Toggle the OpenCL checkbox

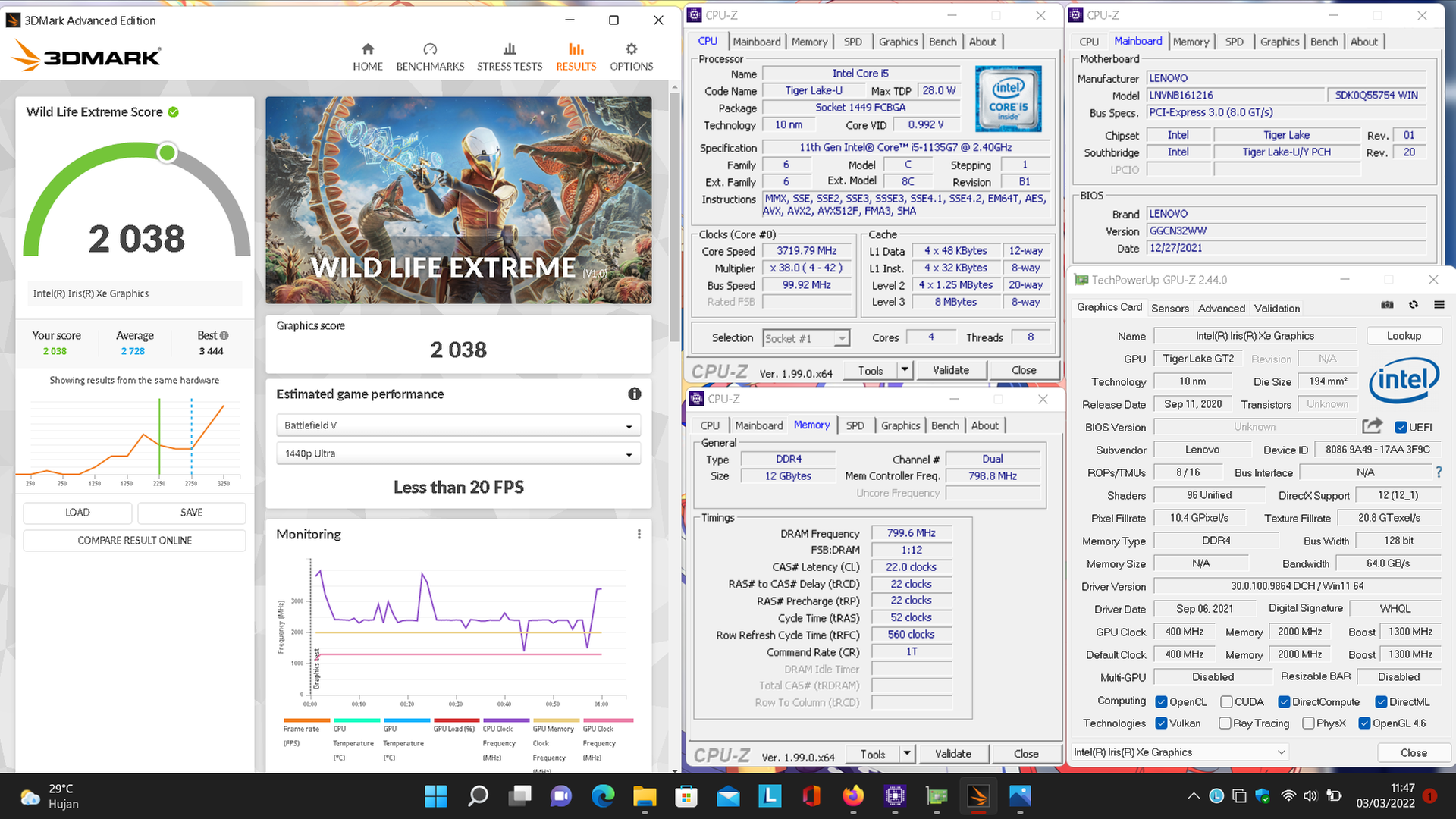(x=1161, y=701)
